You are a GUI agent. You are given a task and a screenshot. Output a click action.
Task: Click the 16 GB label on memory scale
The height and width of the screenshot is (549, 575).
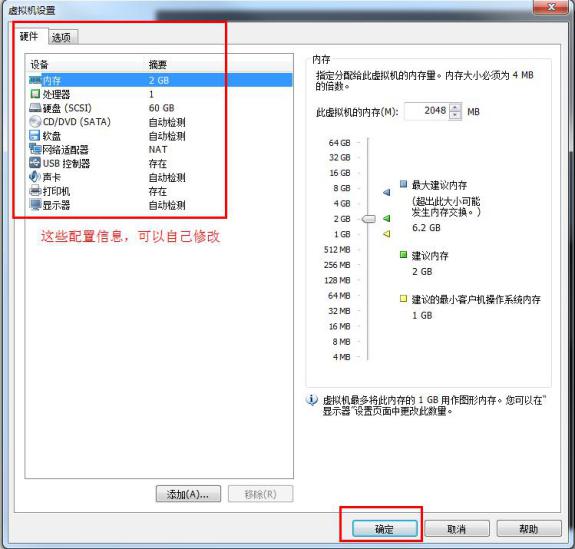(x=340, y=173)
